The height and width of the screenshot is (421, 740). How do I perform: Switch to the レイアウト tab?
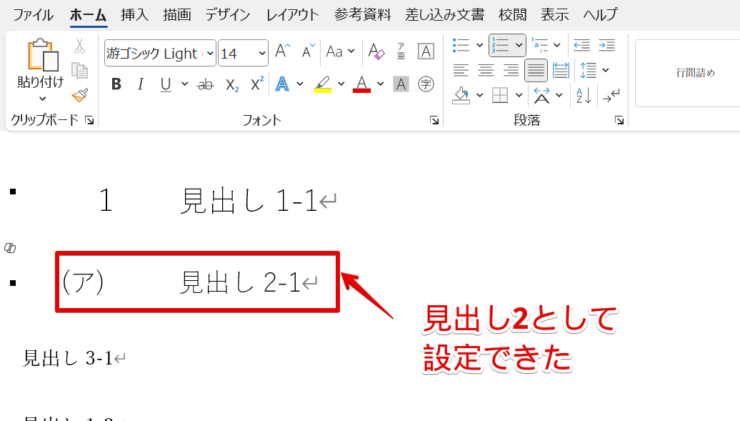pos(292,15)
